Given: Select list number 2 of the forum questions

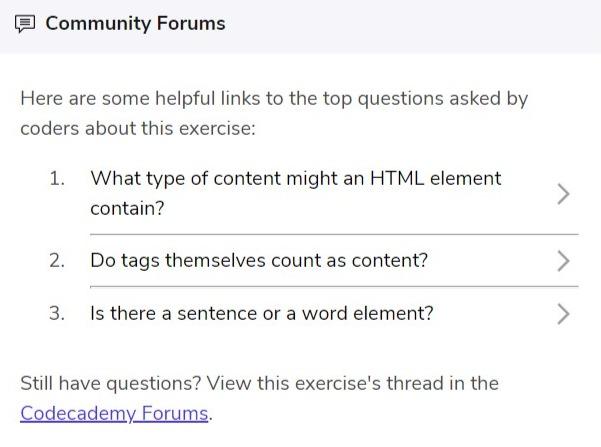Looking at the screenshot, I should point(57,261).
